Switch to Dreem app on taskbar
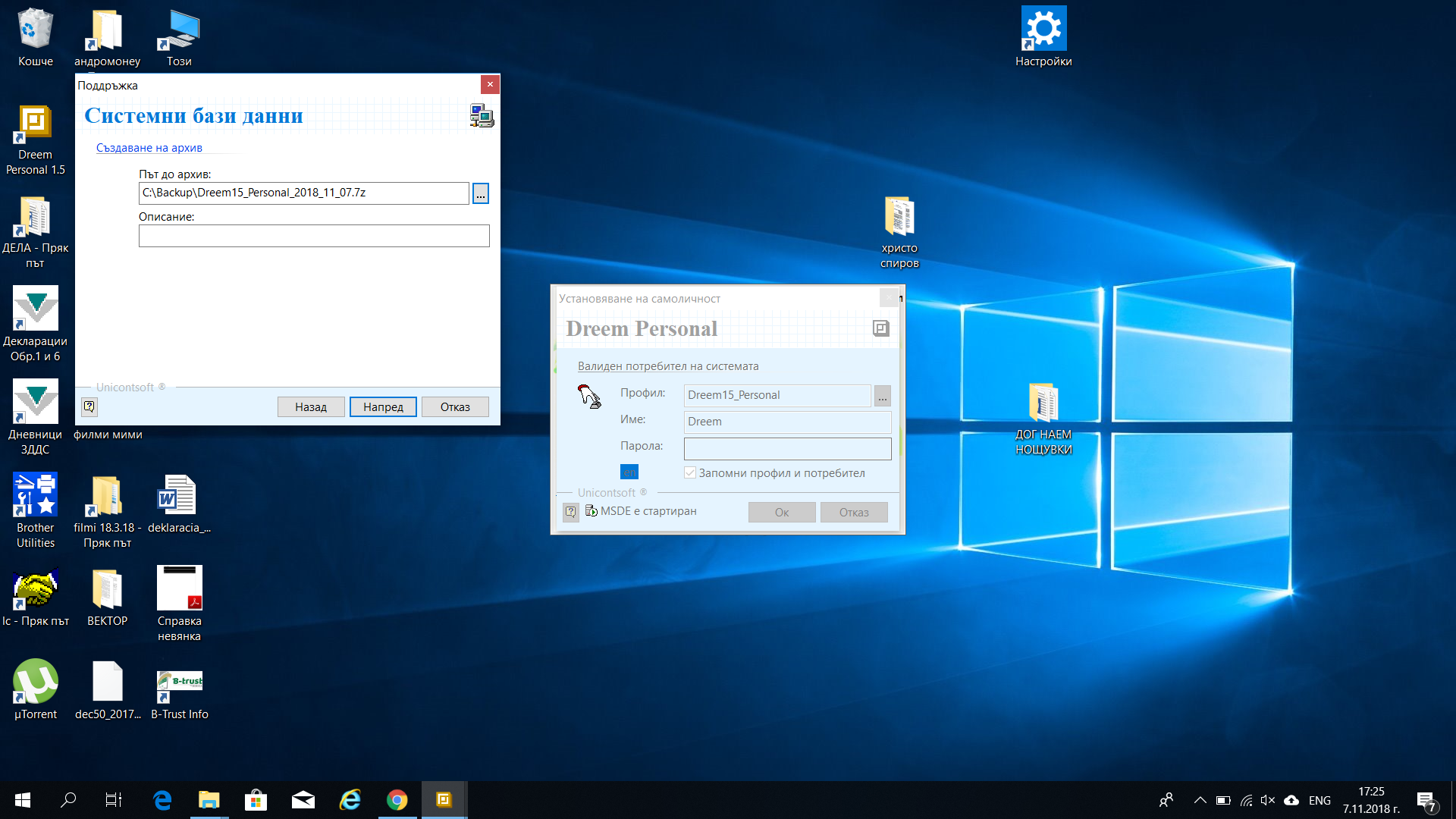Viewport: 1456px width, 819px height. tap(444, 800)
